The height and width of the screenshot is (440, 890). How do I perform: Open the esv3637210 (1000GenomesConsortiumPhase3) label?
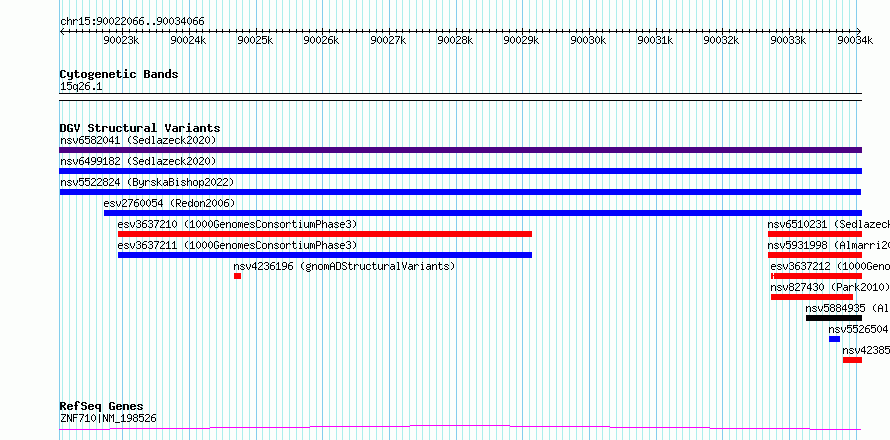(x=238, y=224)
